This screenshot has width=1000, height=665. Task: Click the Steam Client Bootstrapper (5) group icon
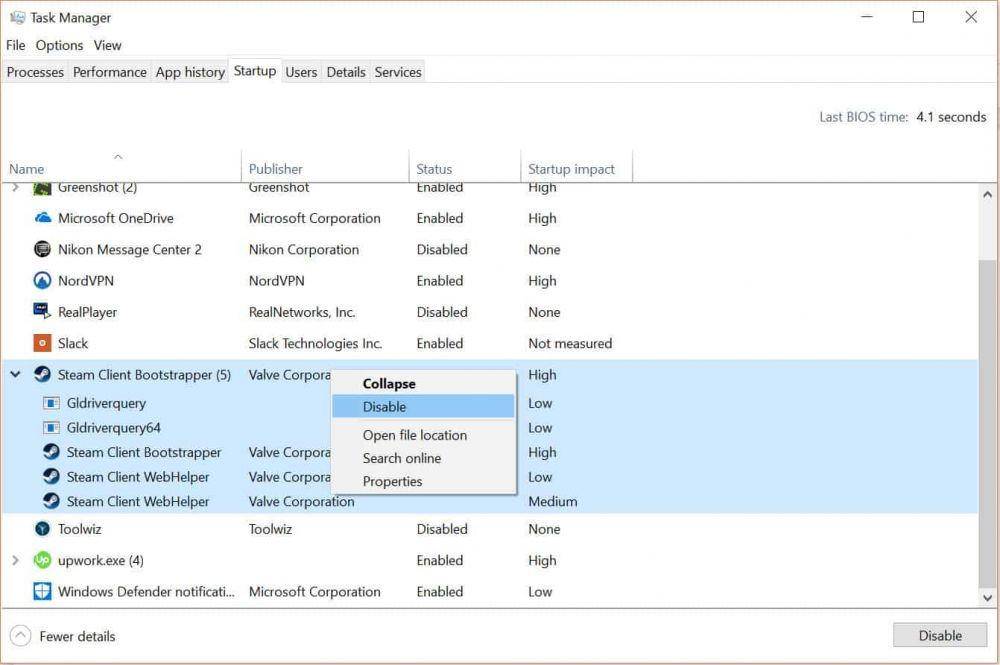tap(42, 374)
